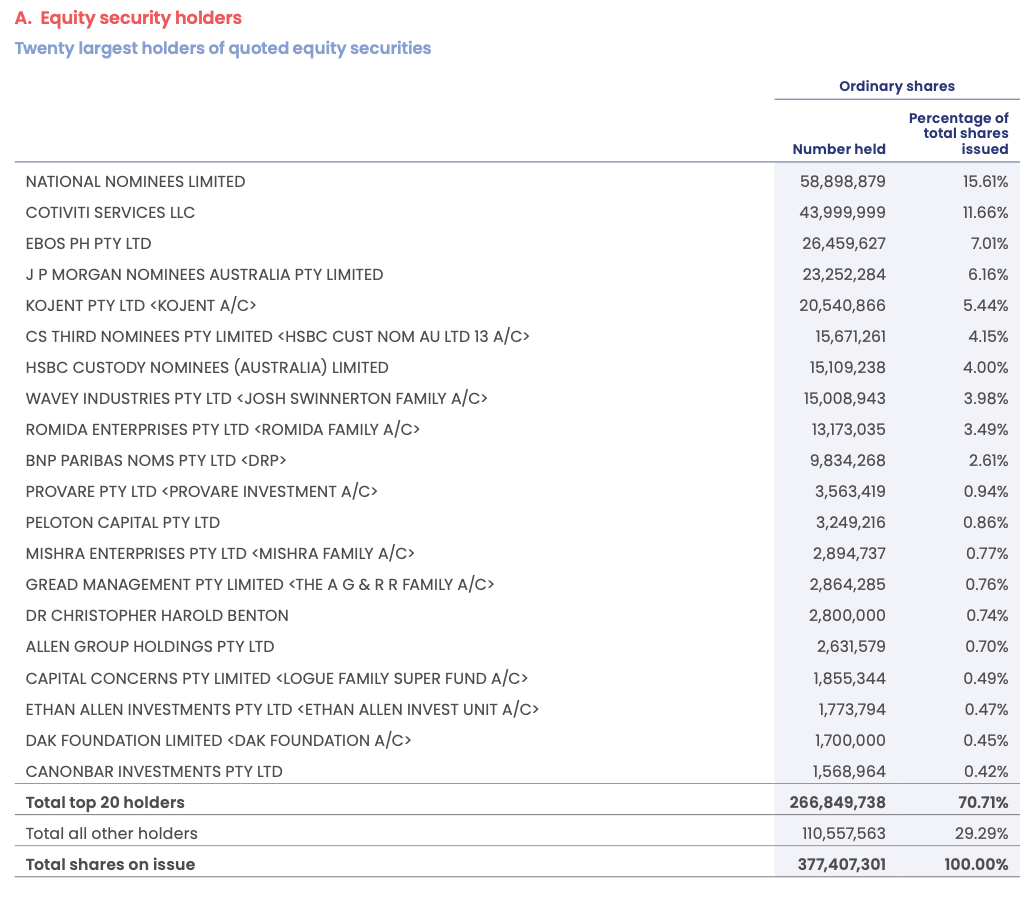The image size is (1031, 897).
Task: Select BNP PARIBAS NOMS PTY LTD row
Action: pos(156,460)
